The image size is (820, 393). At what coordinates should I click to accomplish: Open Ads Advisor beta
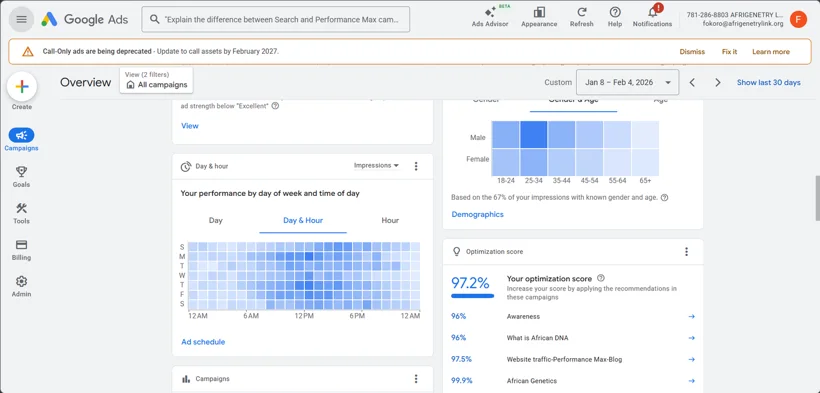tap(490, 17)
